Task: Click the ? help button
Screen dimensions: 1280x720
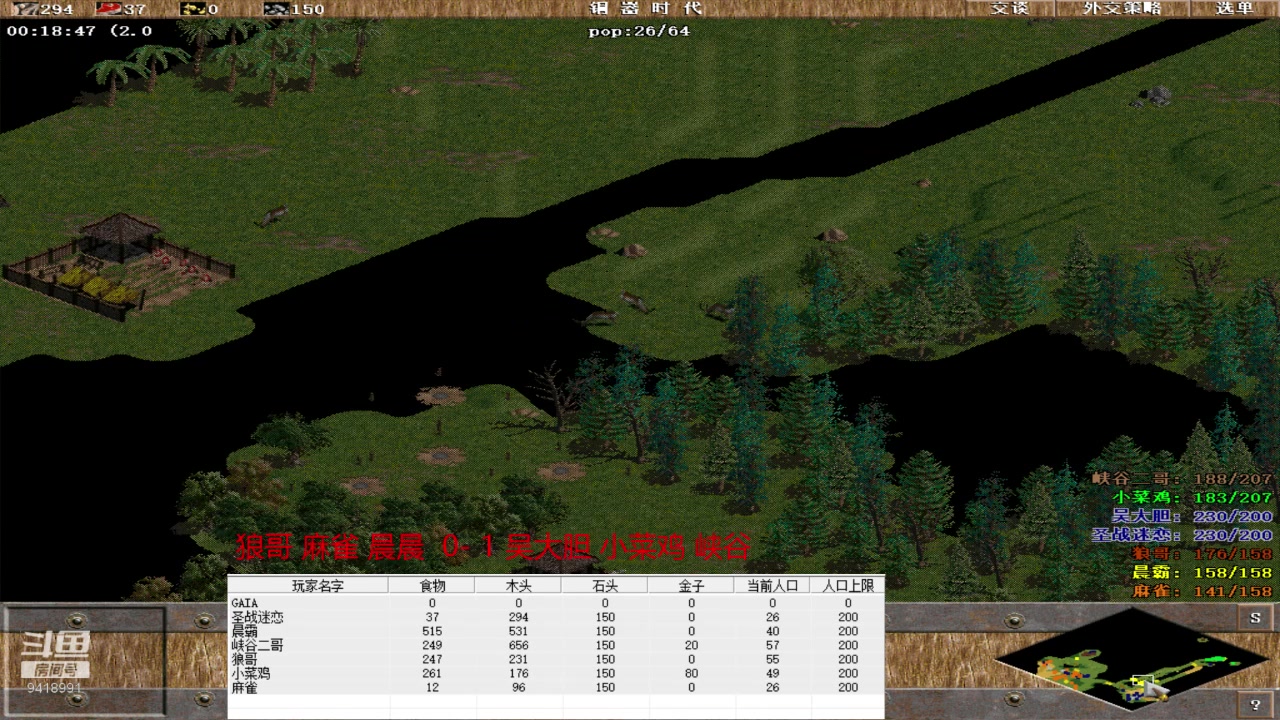Action: tap(1255, 705)
